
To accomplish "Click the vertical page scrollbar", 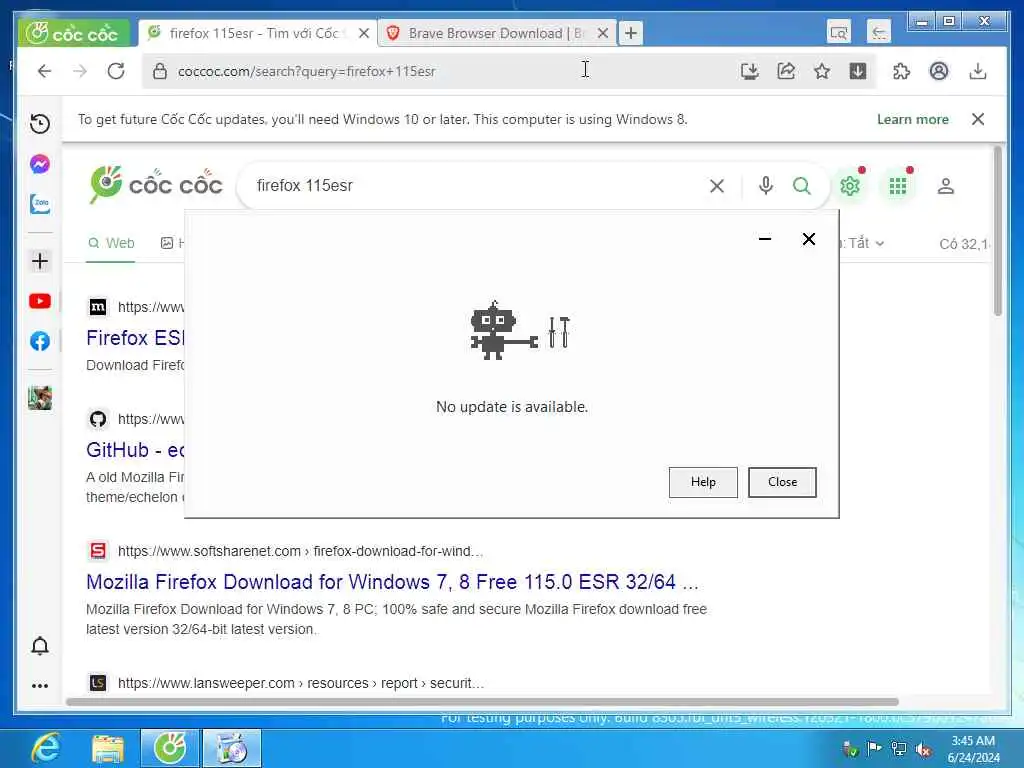I will click(x=997, y=232).
